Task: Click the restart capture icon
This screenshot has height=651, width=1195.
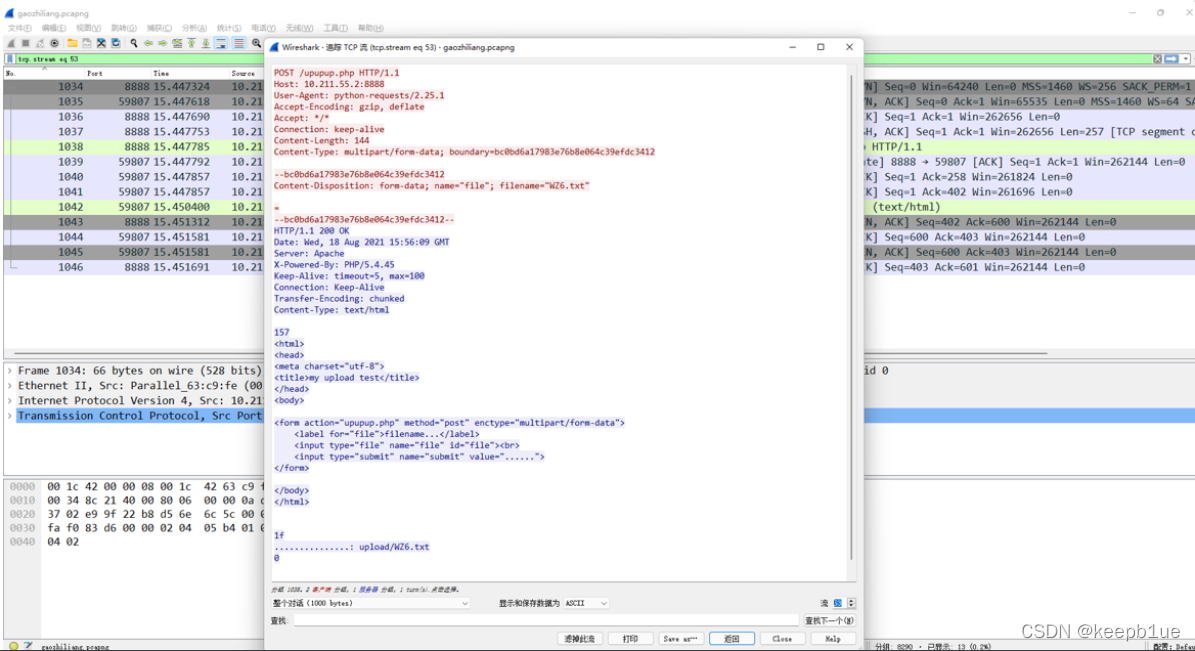Action: pos(40,43)
